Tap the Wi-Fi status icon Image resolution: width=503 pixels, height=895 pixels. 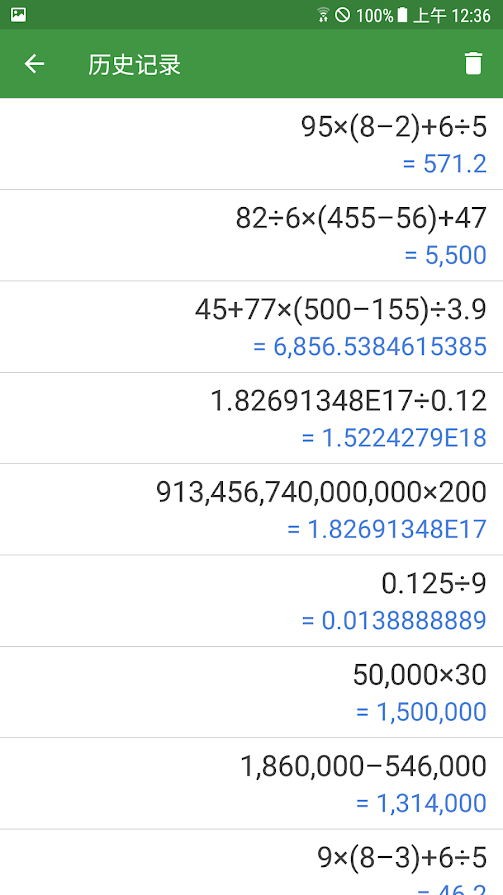point(323,15)
